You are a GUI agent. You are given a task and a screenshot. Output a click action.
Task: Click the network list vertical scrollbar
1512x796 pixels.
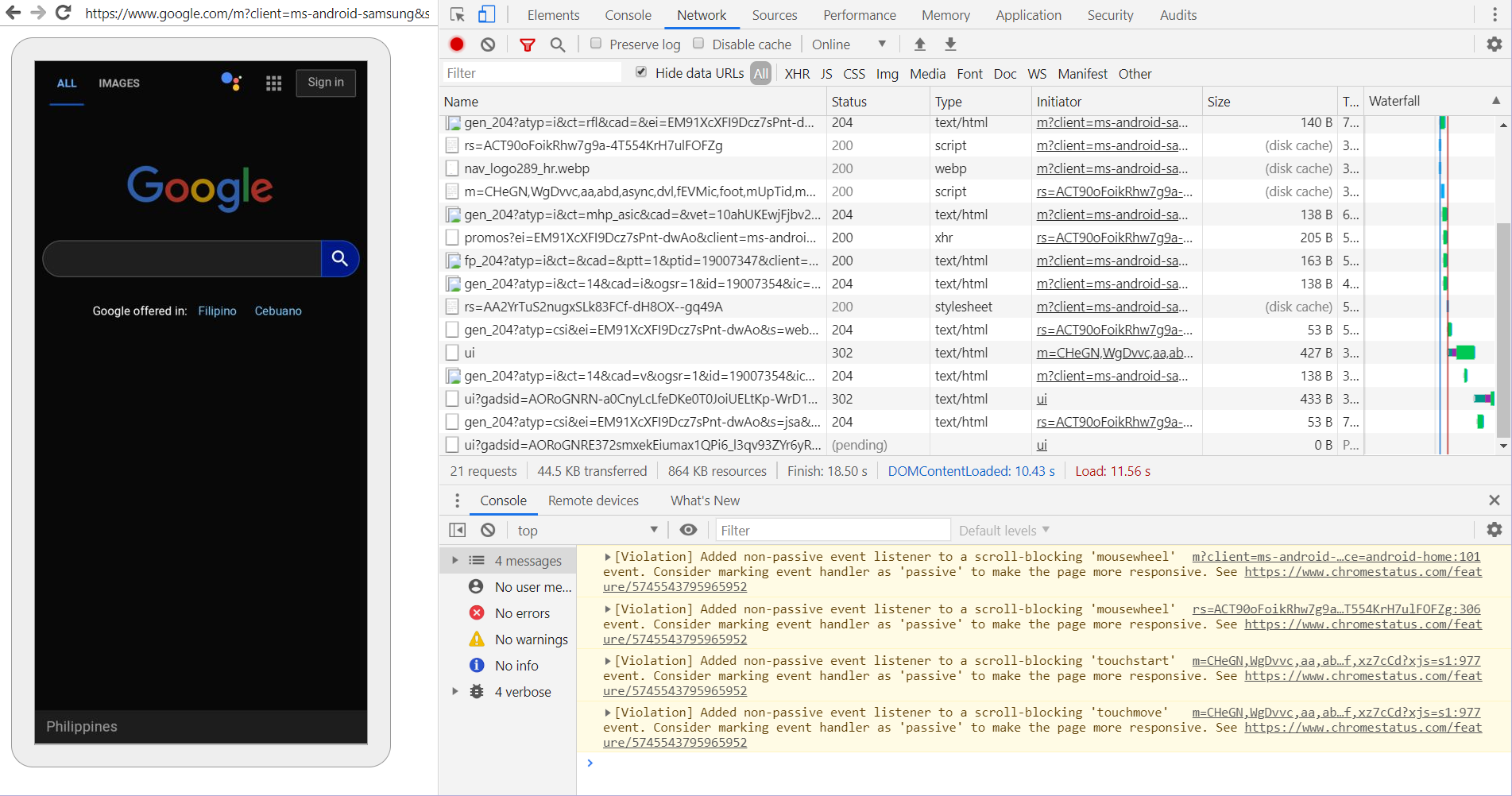pyautogui.click(x=1503, y=330)
